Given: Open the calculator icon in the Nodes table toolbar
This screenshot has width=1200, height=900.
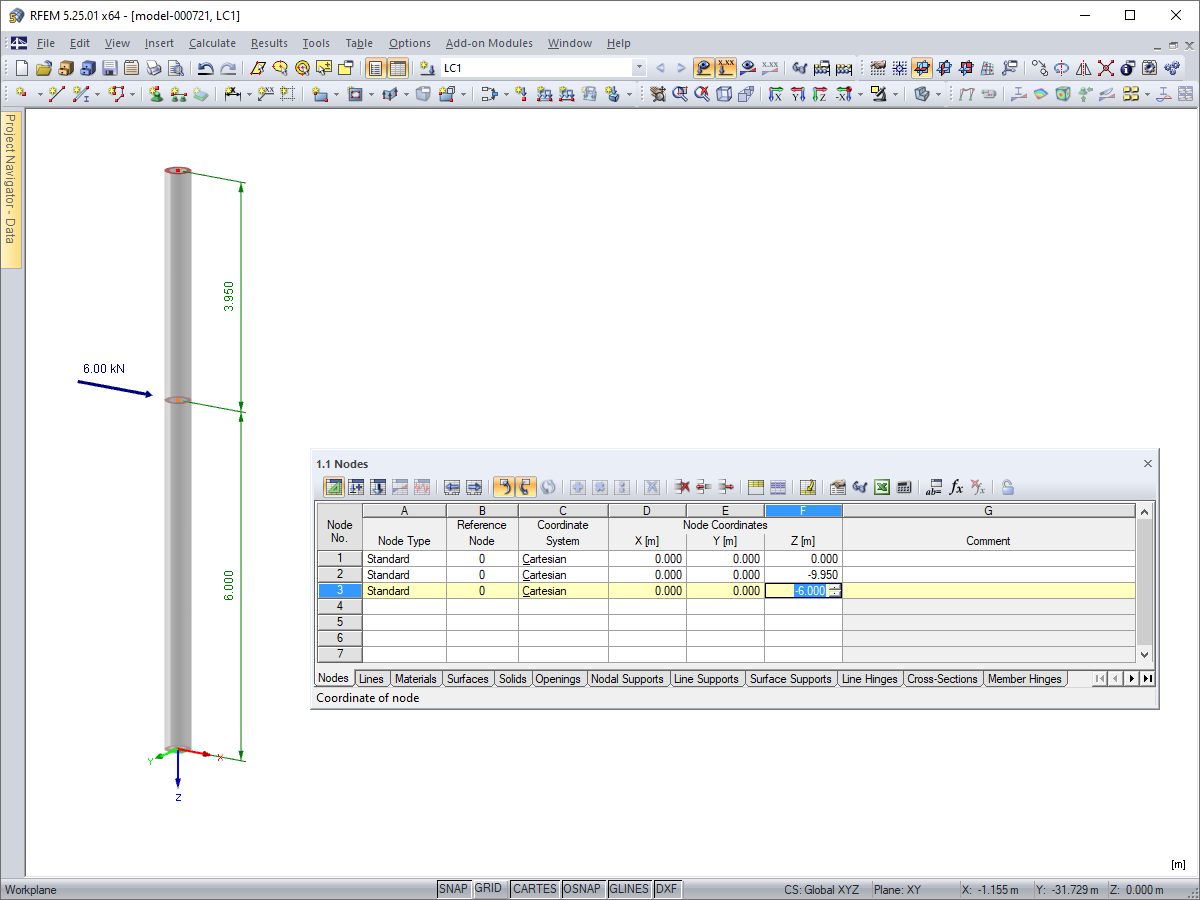Looking at the screenshot, I should coord(904,487).
